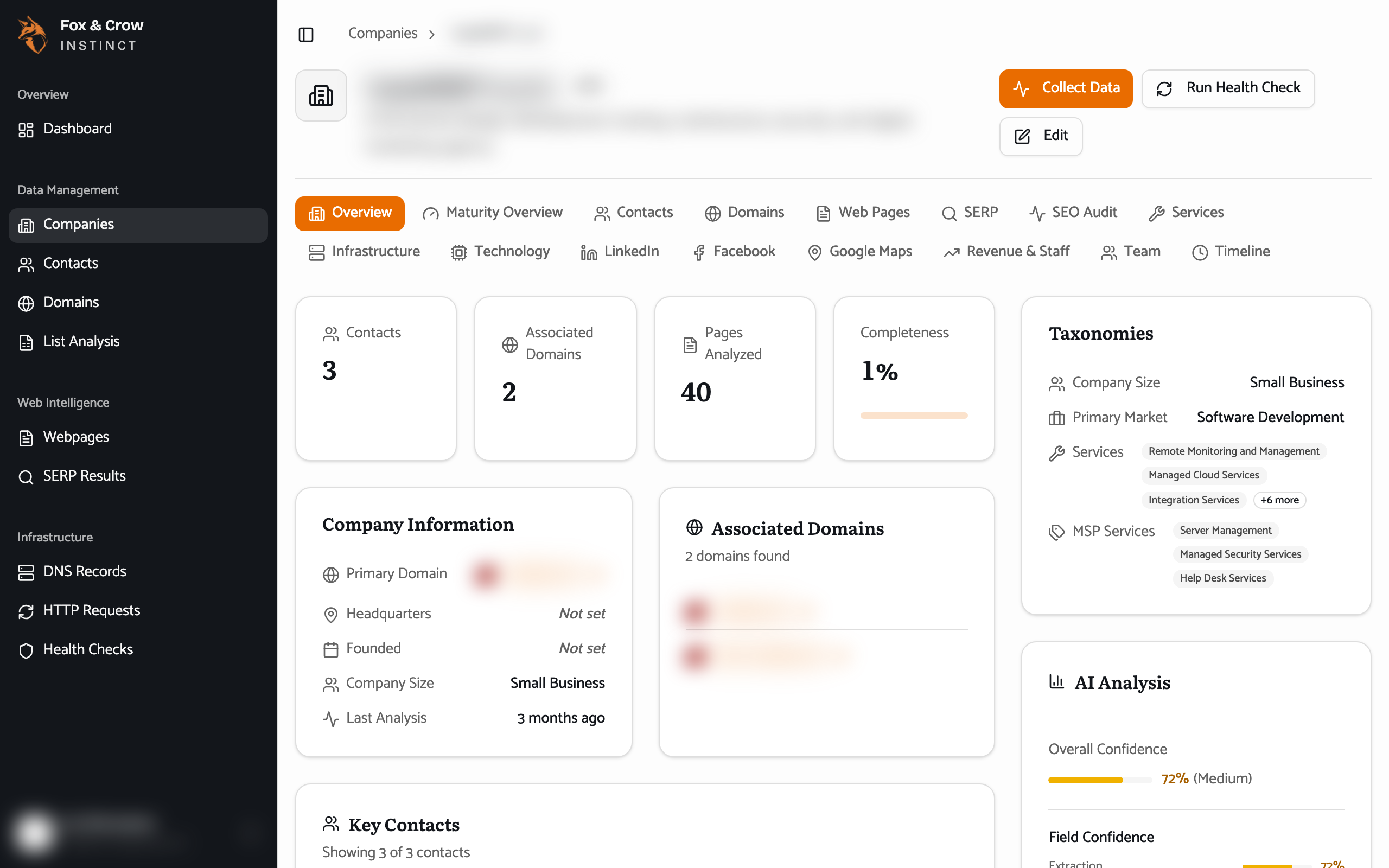Click Remote Monitoring and Management tag
Screen dimensions: 1389x868
click(1233, 451)
